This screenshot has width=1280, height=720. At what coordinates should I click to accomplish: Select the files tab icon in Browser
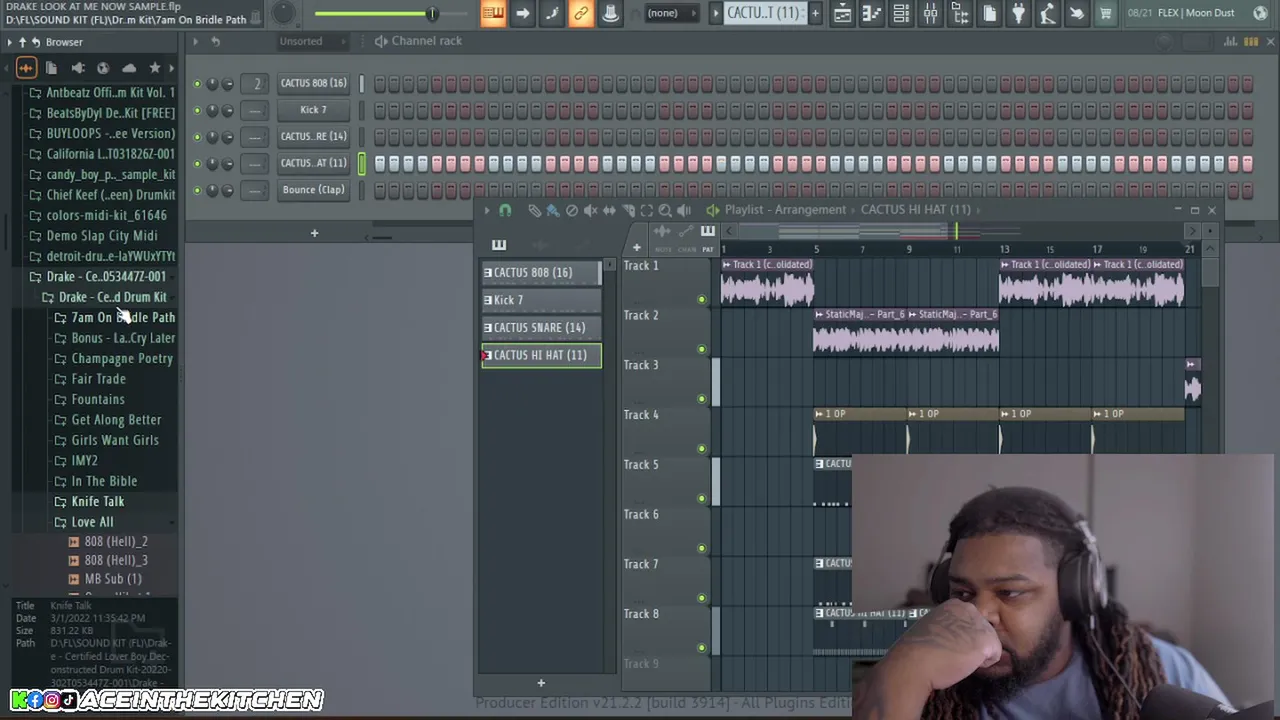coord(51,68)
